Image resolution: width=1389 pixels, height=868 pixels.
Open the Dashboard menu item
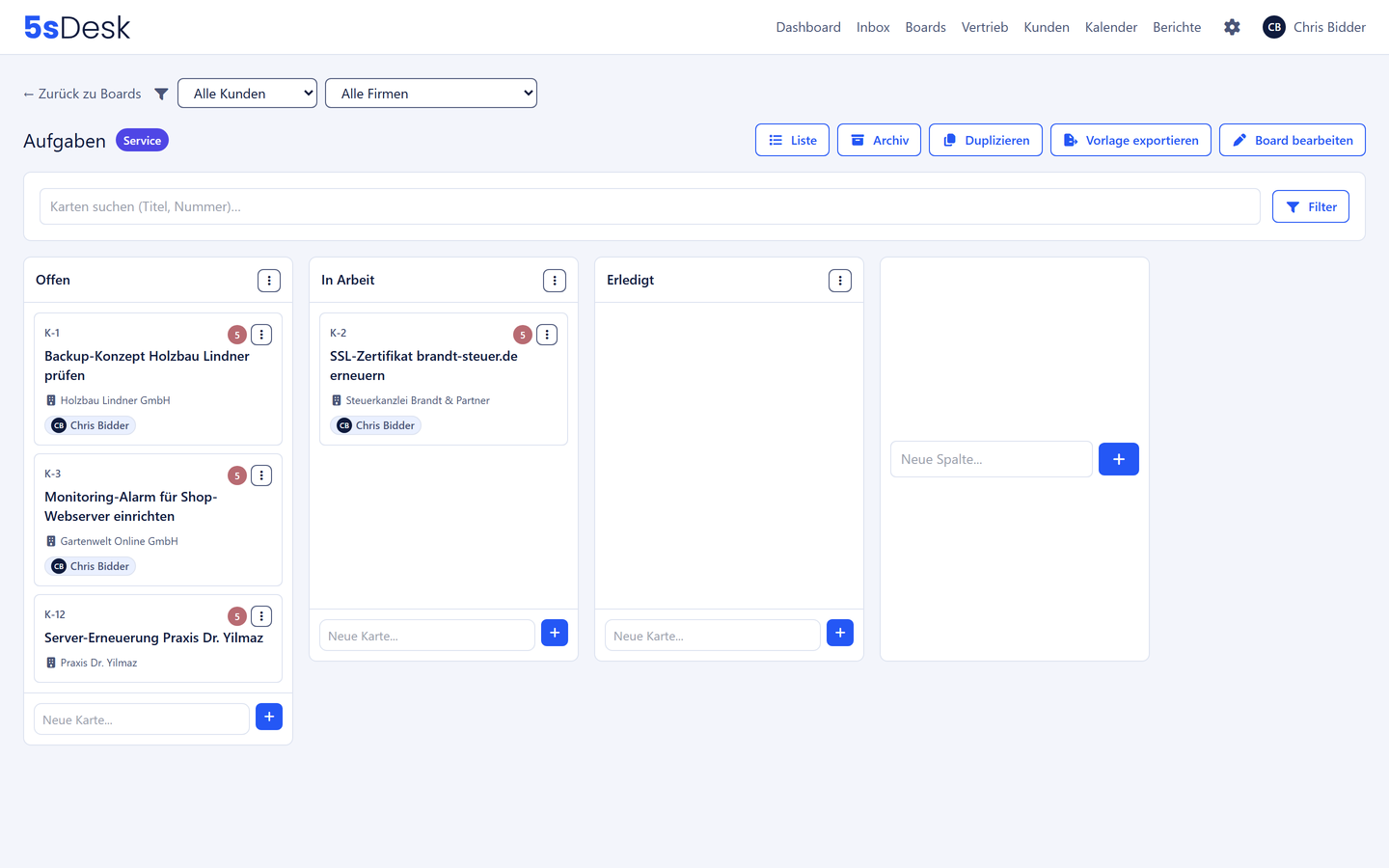(x=808, y=27)
